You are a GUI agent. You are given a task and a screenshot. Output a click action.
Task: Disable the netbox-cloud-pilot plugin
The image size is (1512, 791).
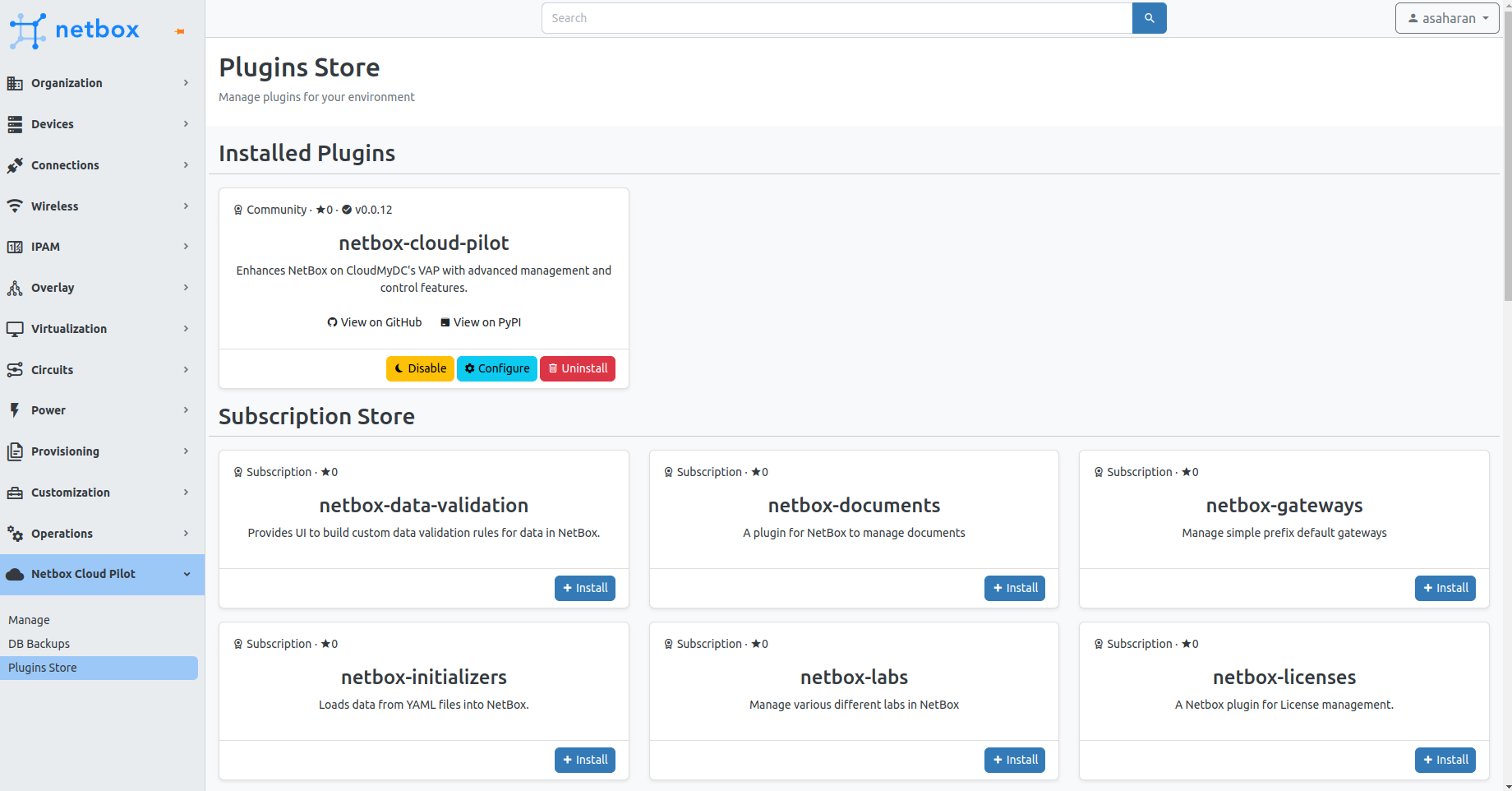(420, 368)
